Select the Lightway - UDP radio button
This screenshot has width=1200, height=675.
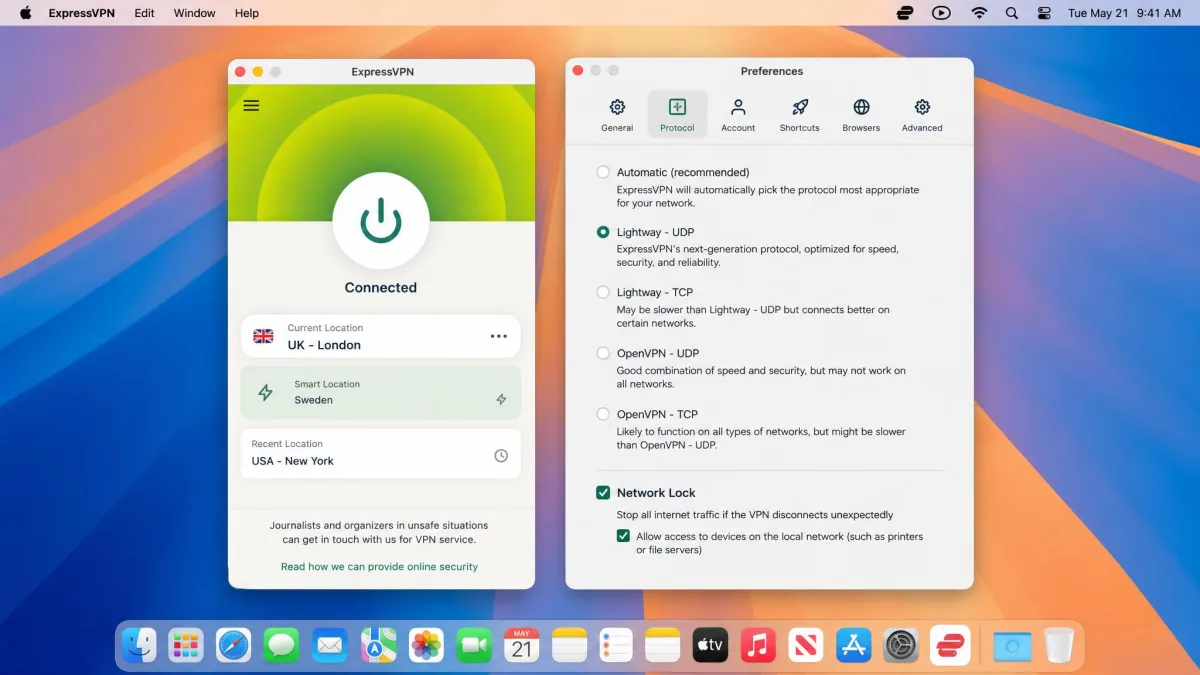[603, 232]
